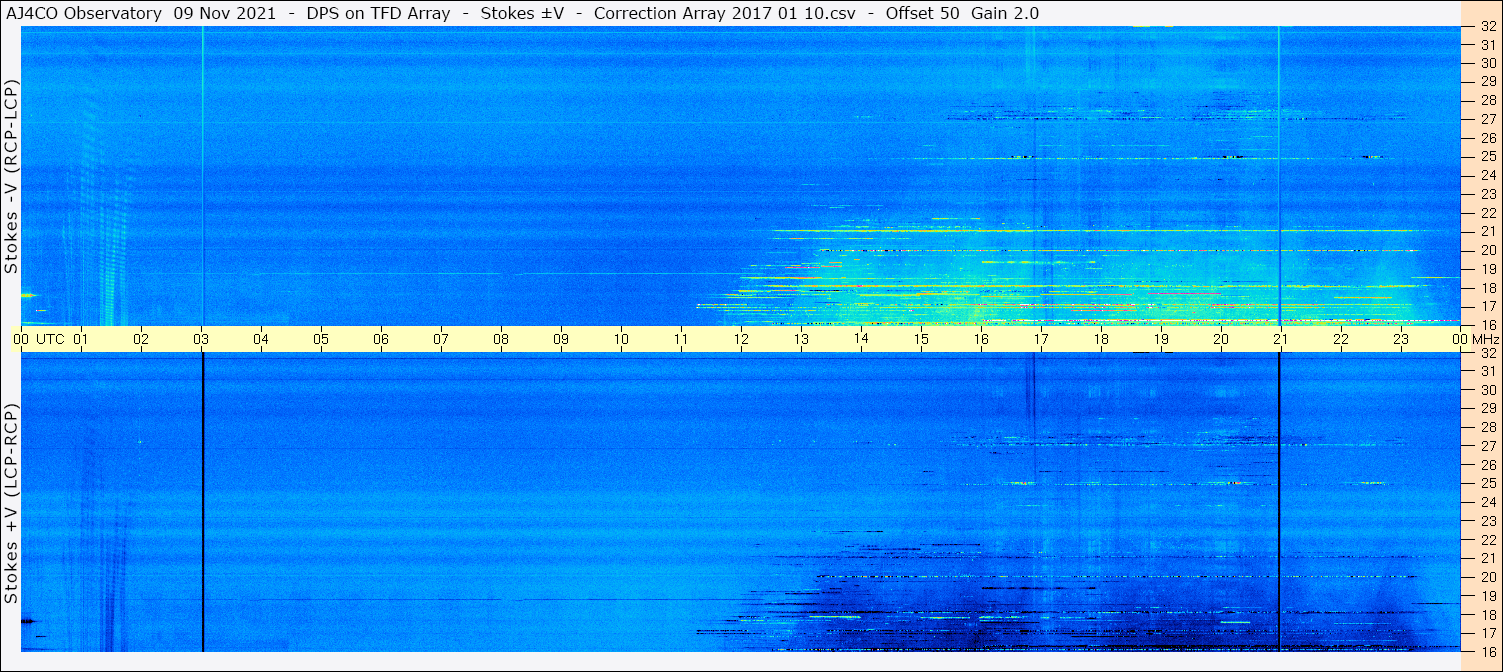Screen dimensions: 1503x672
Task: Click the 32 MHz label in upper panel
Action: pos(1487,27)
